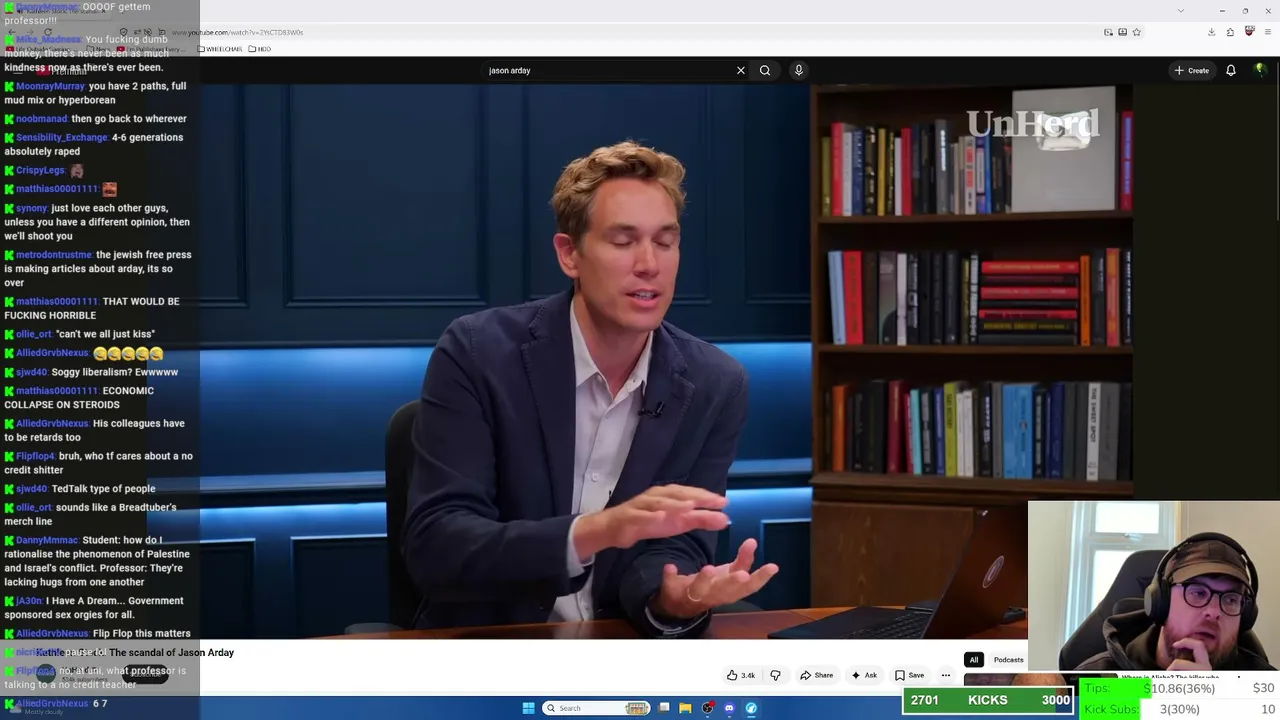Click the YouTube search magnifier button
Image resolution: width=1280 pixels, height=720 pixels.
765,70
